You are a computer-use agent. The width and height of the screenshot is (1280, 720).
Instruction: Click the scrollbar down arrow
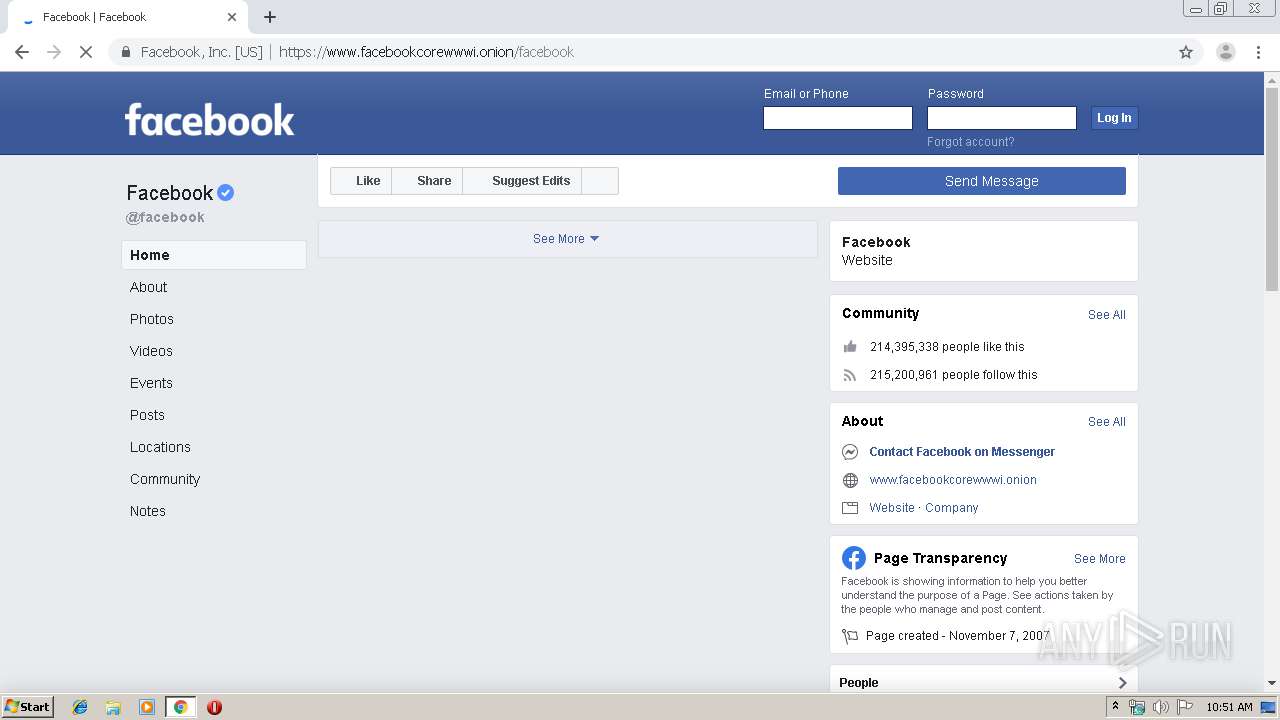(1272, 683)
